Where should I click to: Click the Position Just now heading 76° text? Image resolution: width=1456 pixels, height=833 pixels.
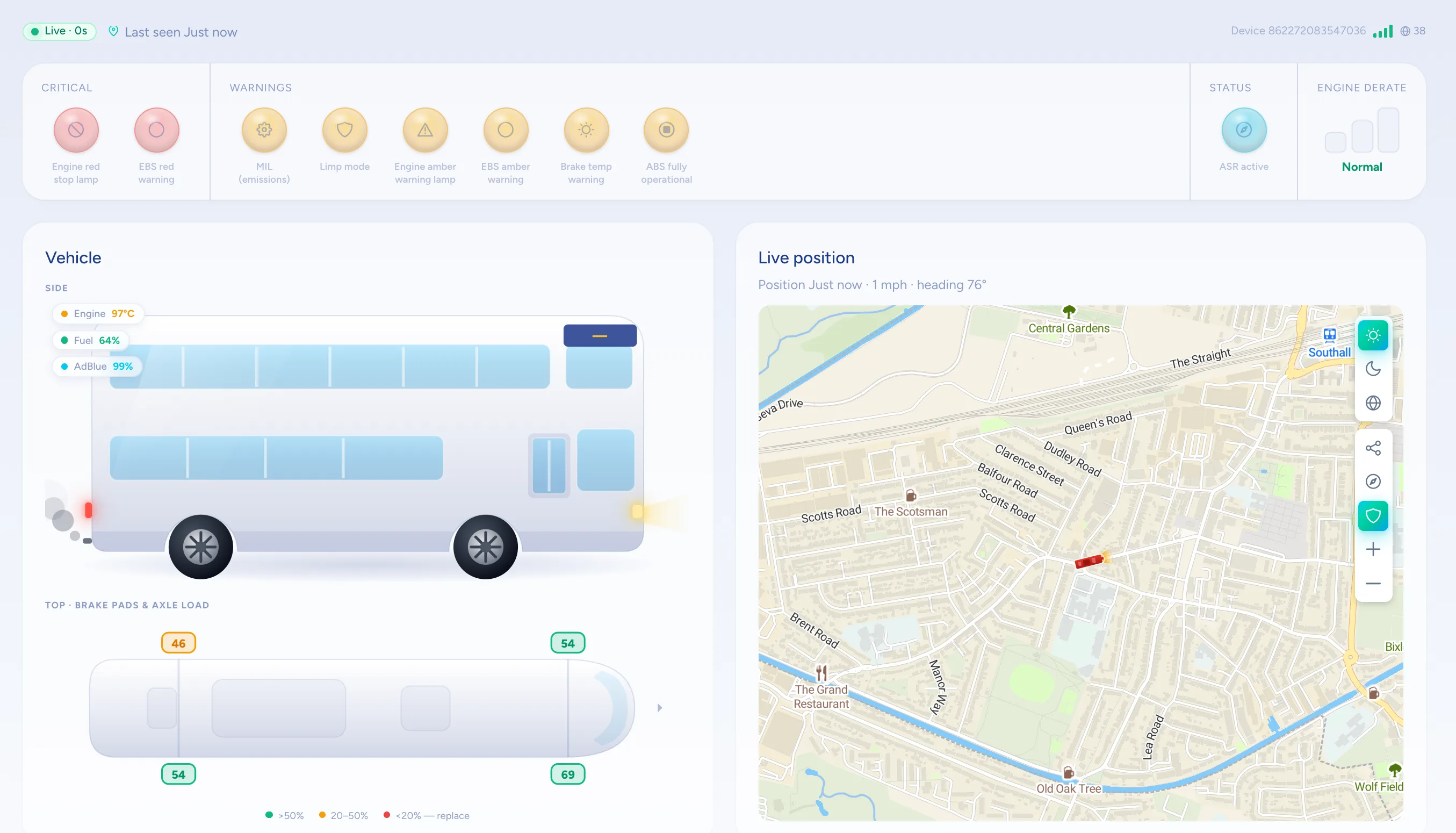click(x=872, y=285)
